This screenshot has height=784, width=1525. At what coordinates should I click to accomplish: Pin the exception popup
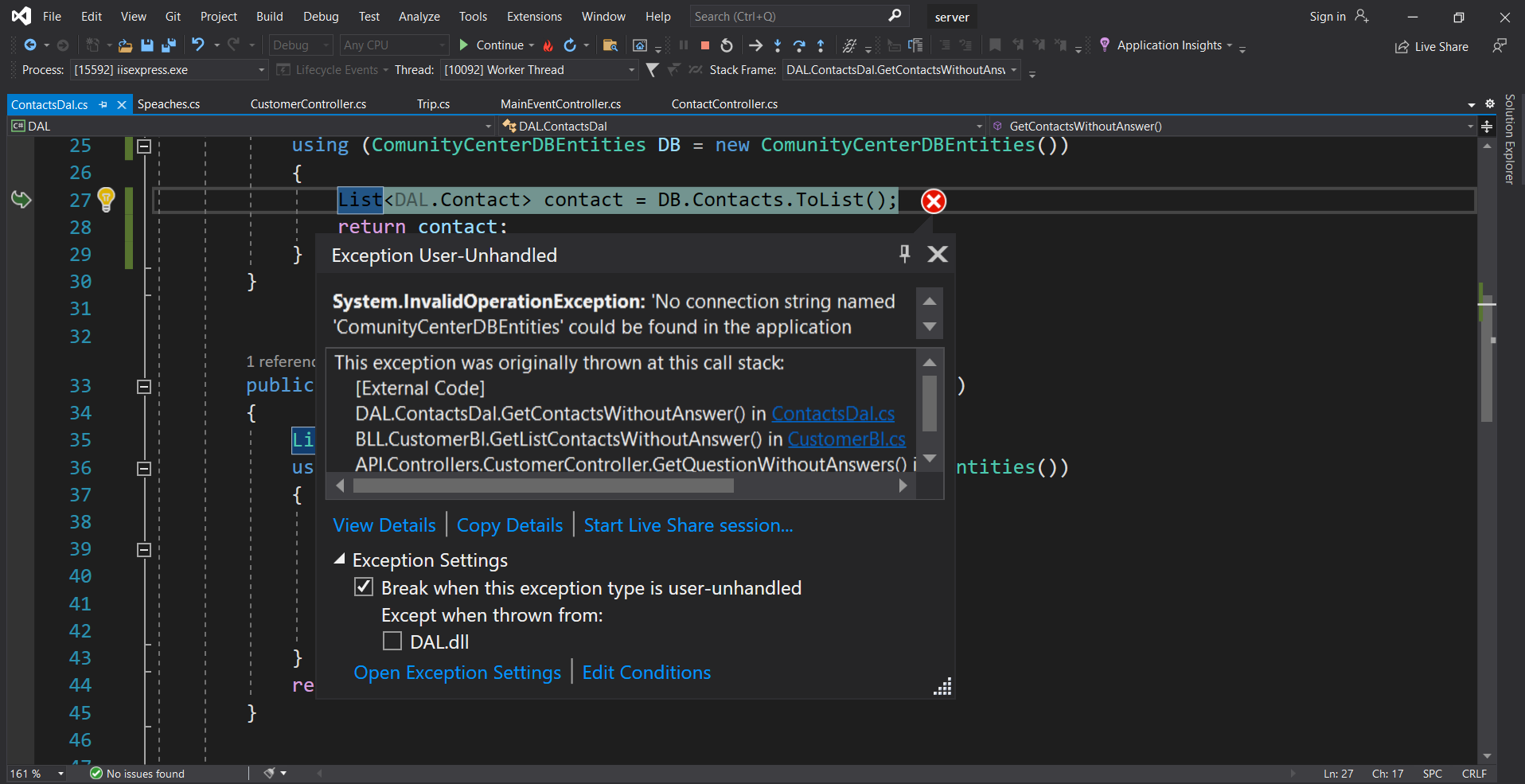[904, 254]
